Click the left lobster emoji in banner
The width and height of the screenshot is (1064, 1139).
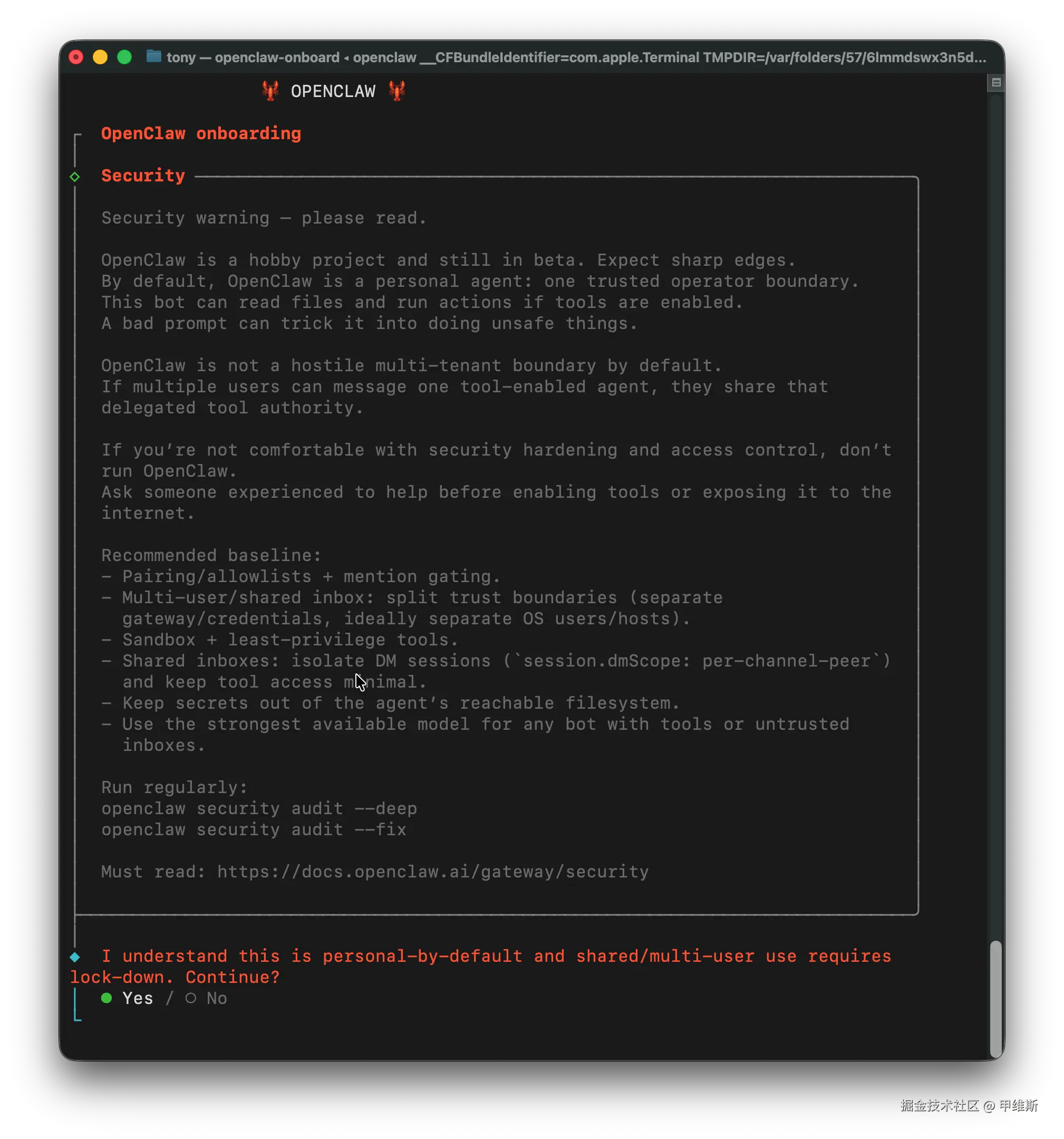pos(270,91)
